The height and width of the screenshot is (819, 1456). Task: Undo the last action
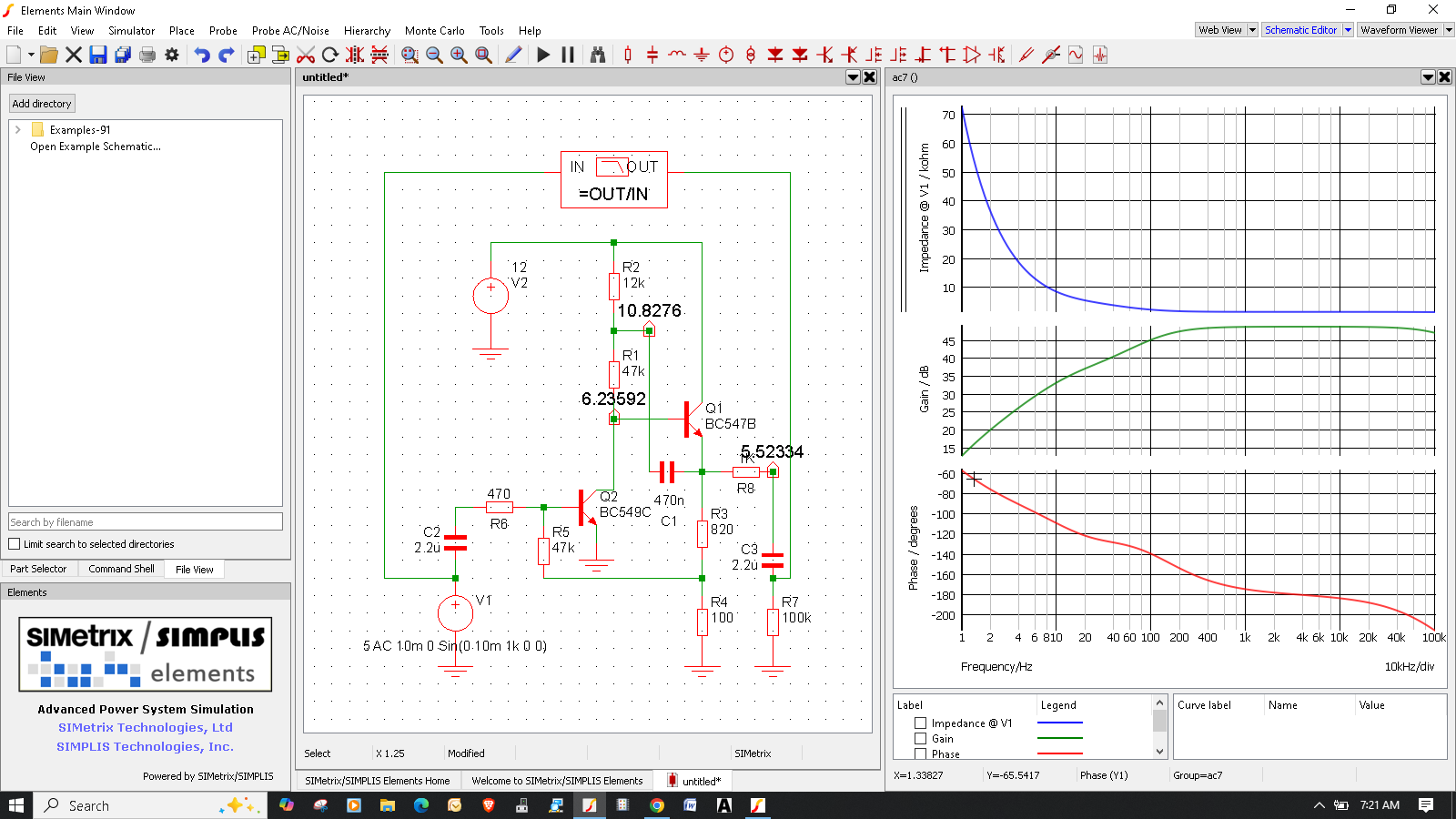point(202,55)
